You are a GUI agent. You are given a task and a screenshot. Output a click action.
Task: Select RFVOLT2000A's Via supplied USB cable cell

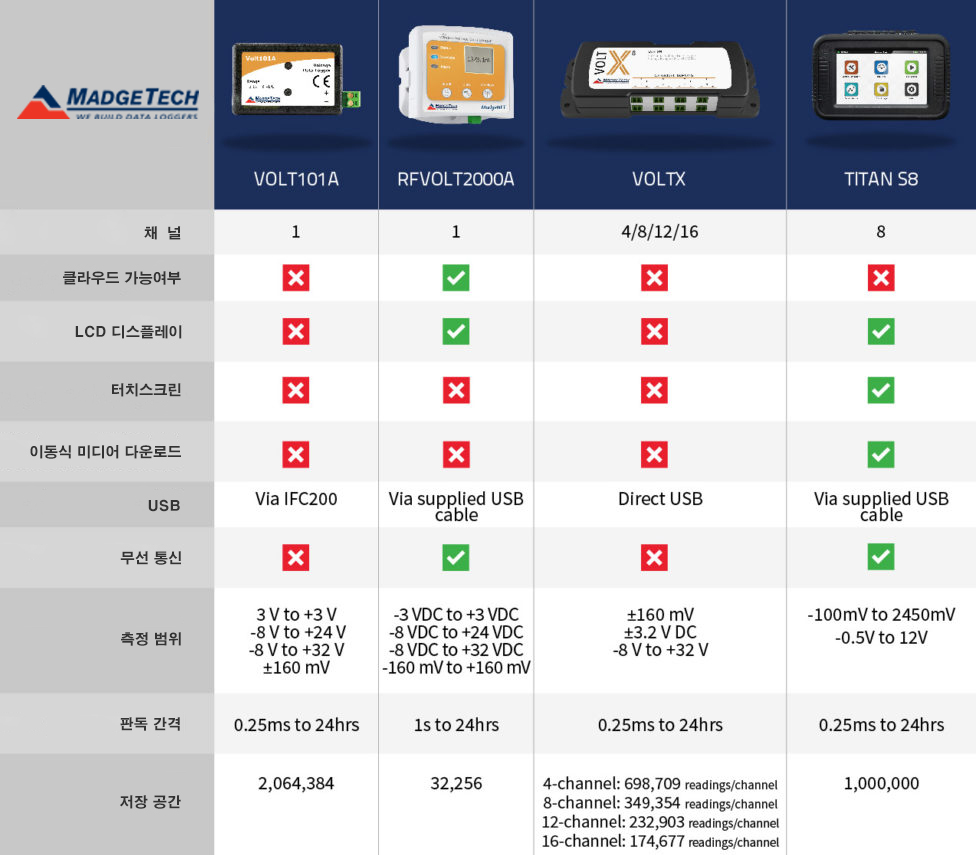[x=456, y=507]
